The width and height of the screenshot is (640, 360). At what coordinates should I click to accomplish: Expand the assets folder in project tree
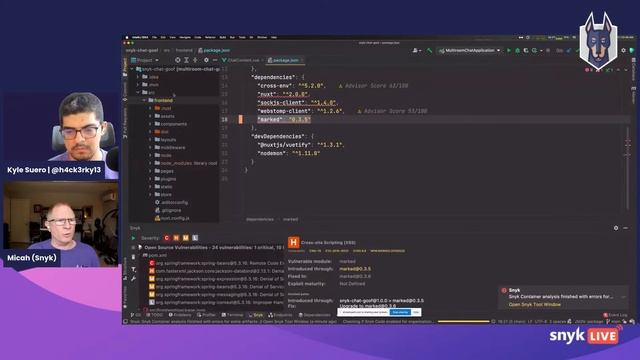(150, 116)
